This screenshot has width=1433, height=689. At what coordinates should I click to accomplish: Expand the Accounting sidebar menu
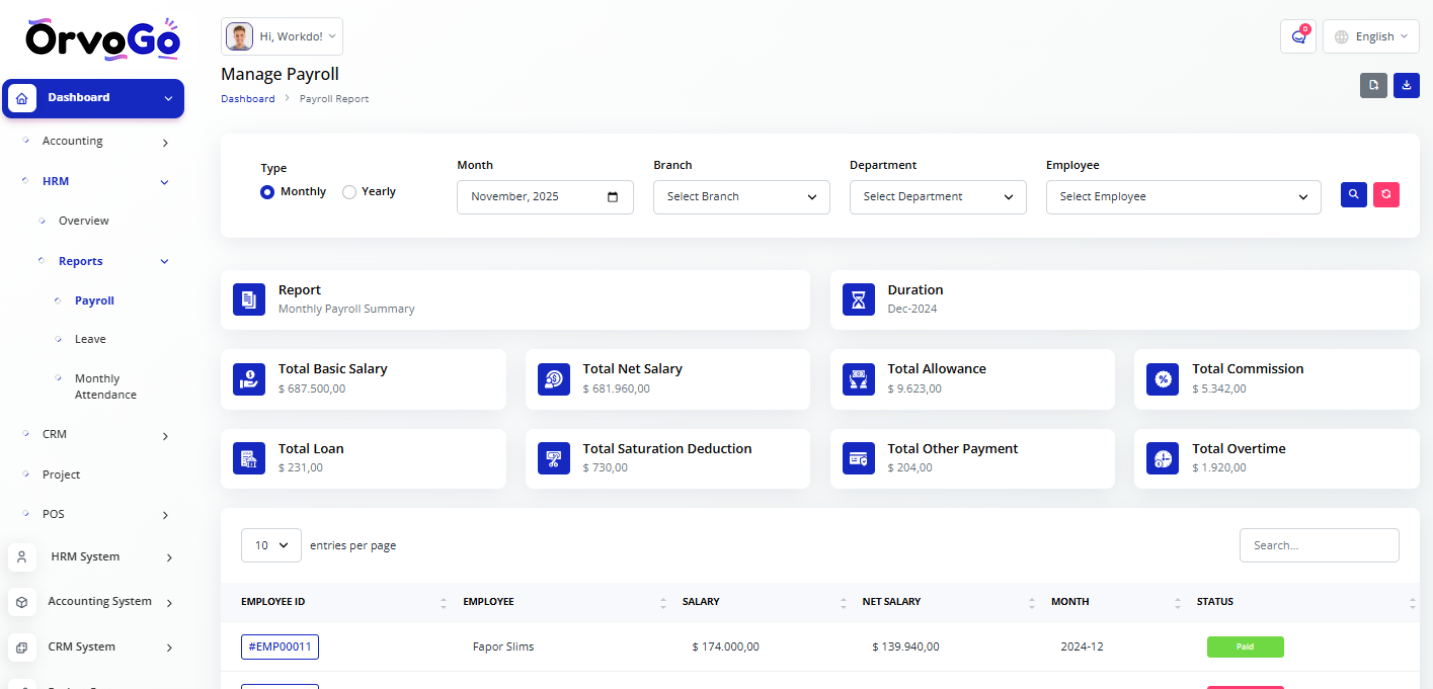click(x=97, y=142)
